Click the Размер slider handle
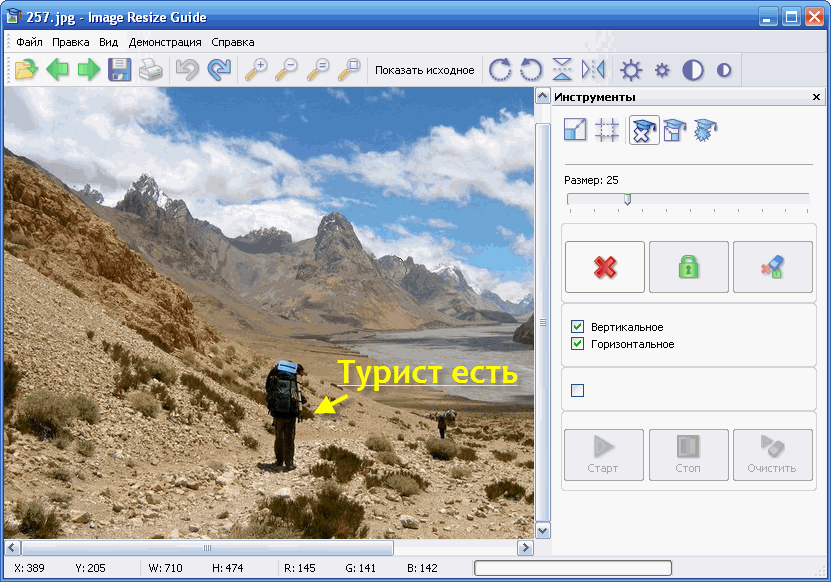 pyautogui.click(x=627, y=199)
